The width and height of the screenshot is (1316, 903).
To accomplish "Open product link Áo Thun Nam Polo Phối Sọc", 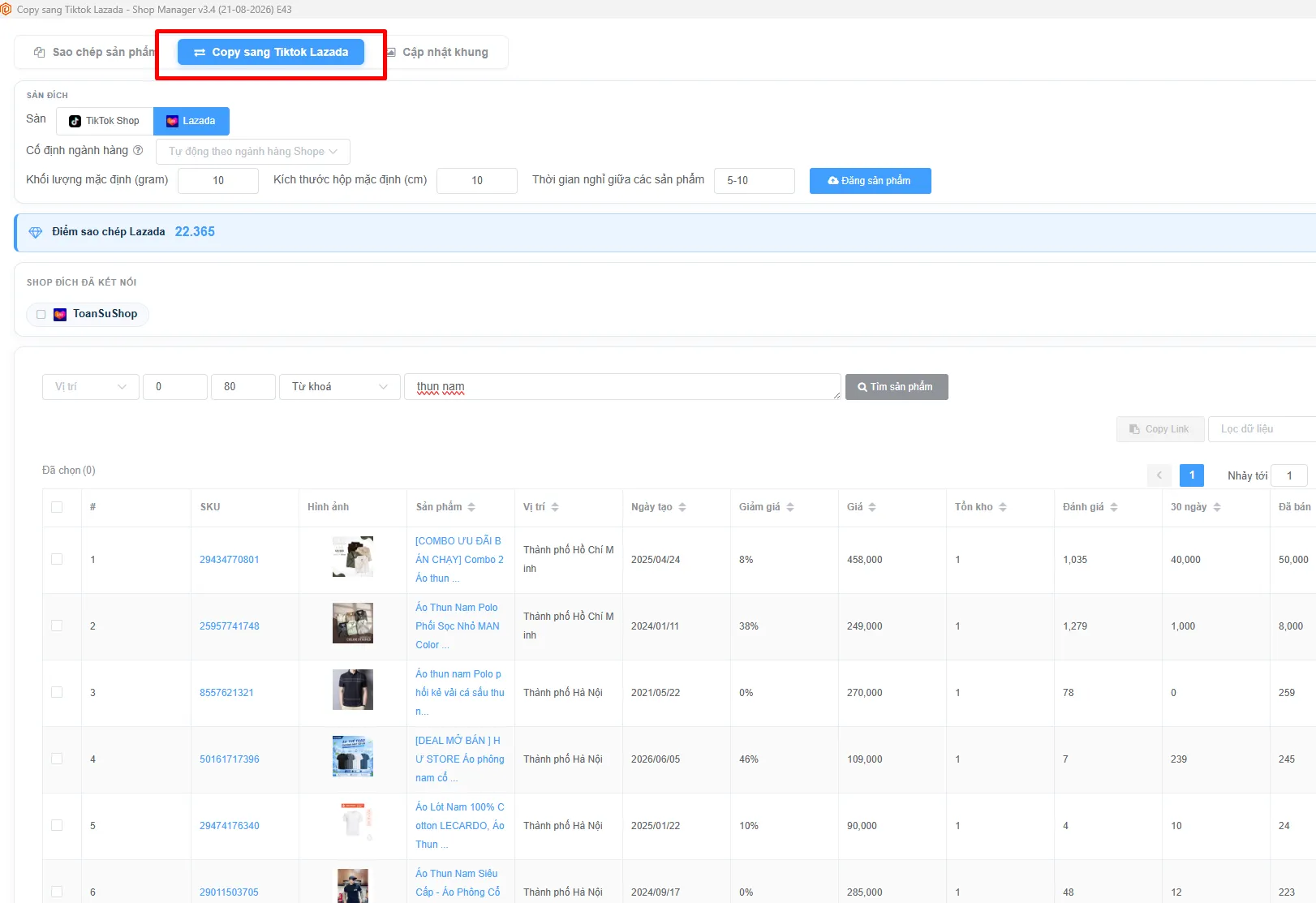I will point(459,626).
